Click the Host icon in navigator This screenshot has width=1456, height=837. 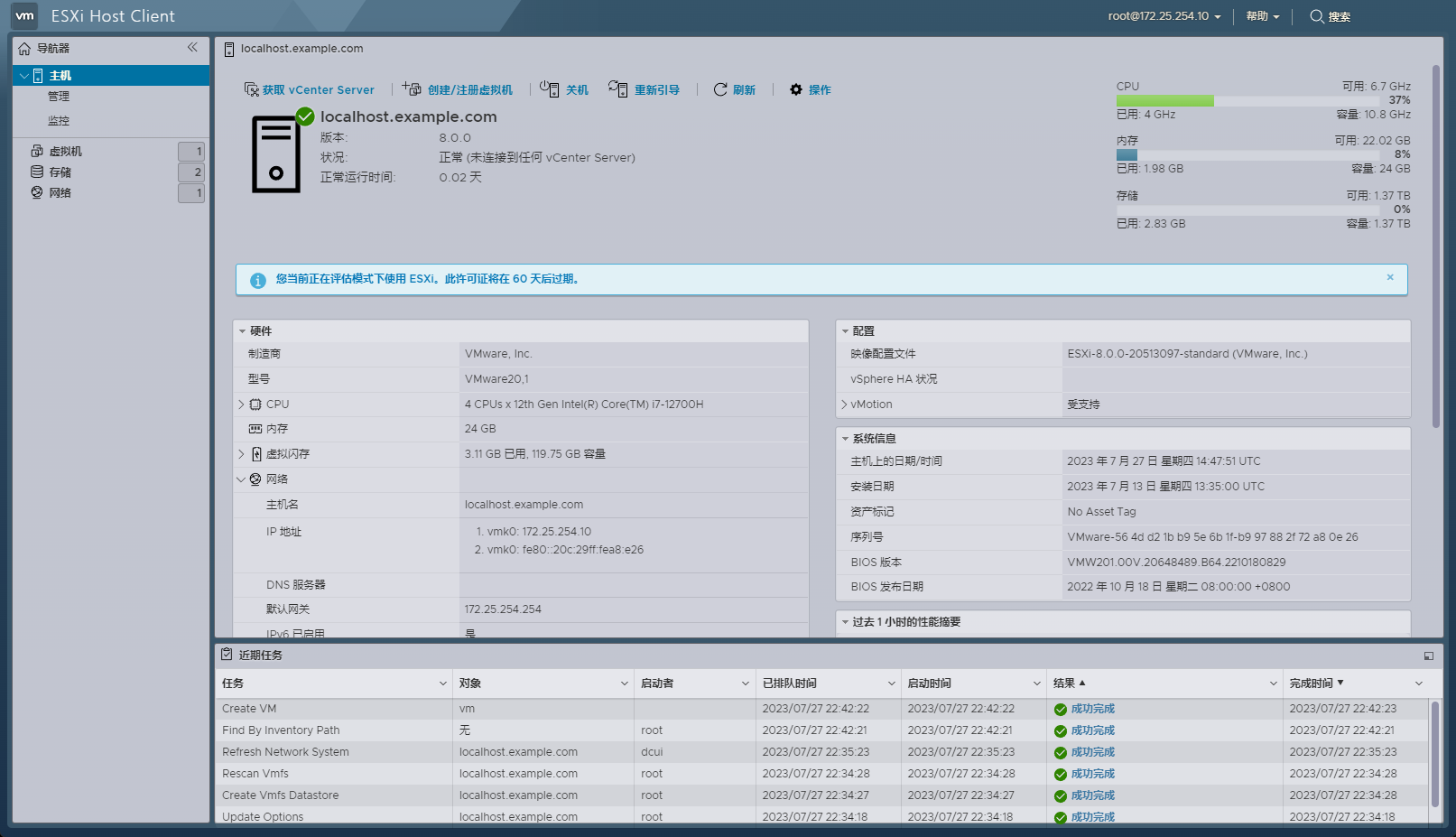(38, 76)
